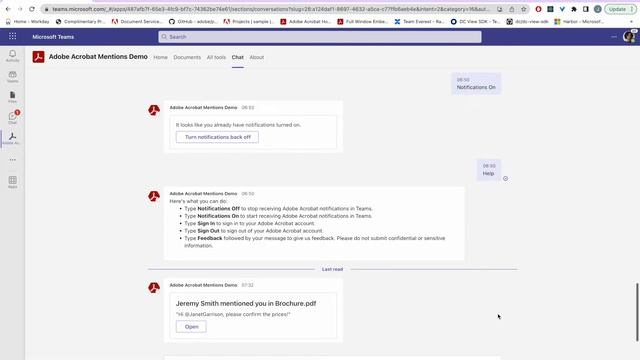This screenshot has width=640, height=360.
Task: Click the chat vertical scrollbar thumb
Action: click(x=637, y=312)
